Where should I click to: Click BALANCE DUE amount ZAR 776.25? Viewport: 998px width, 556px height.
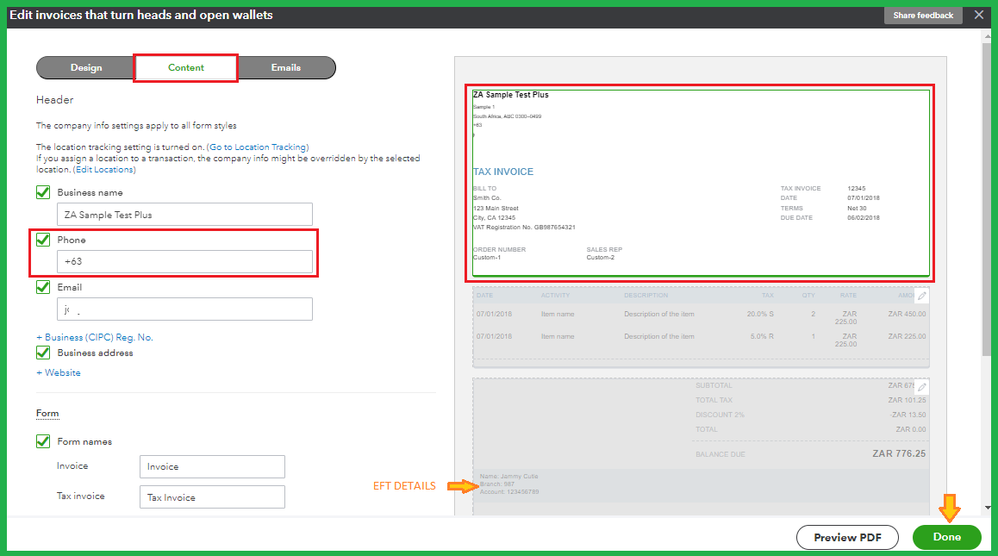point(899,454)
